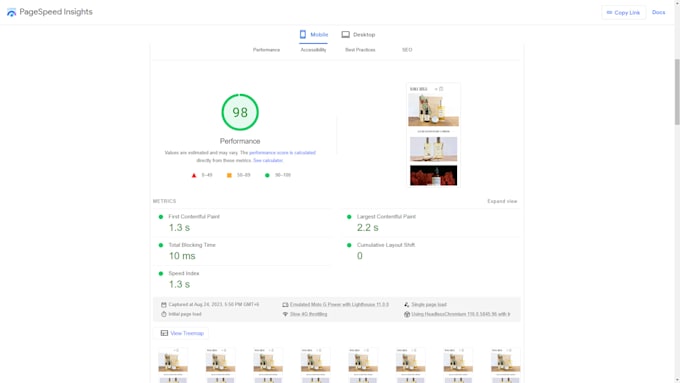Toggle the metrics 'Expand view' option

pyautogui.click(x=502, y=201)
